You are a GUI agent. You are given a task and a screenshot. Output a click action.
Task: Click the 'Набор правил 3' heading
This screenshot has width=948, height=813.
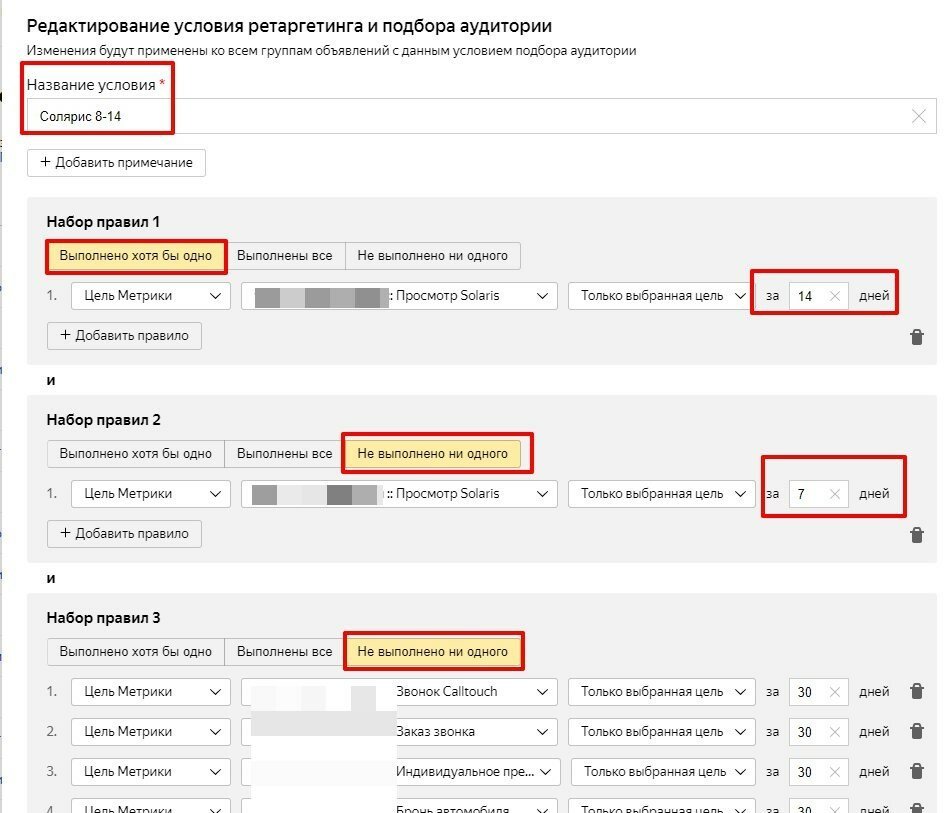103,618
